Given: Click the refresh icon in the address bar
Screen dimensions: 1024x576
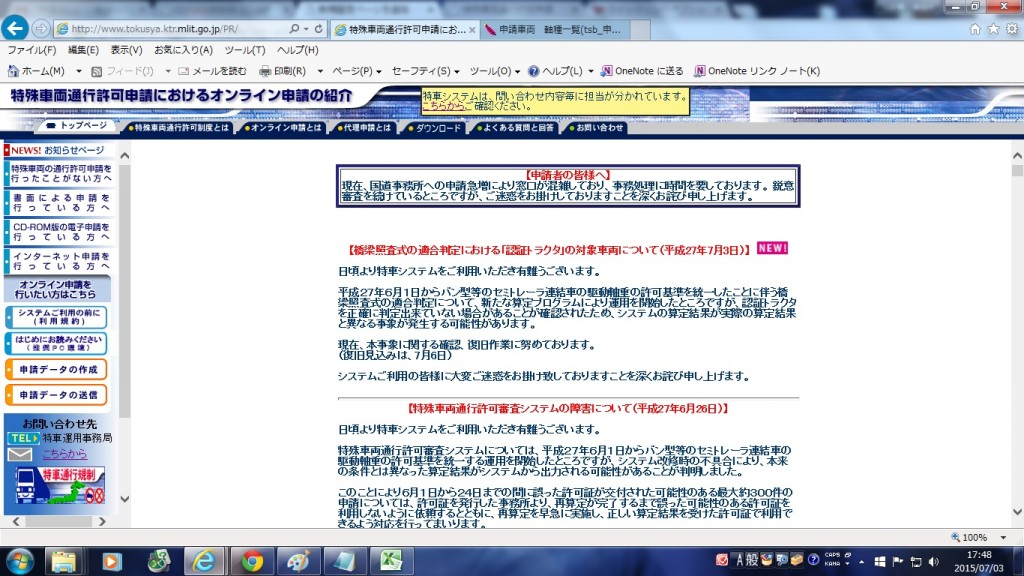Looking at the screenshot, I should pos(318,29).
